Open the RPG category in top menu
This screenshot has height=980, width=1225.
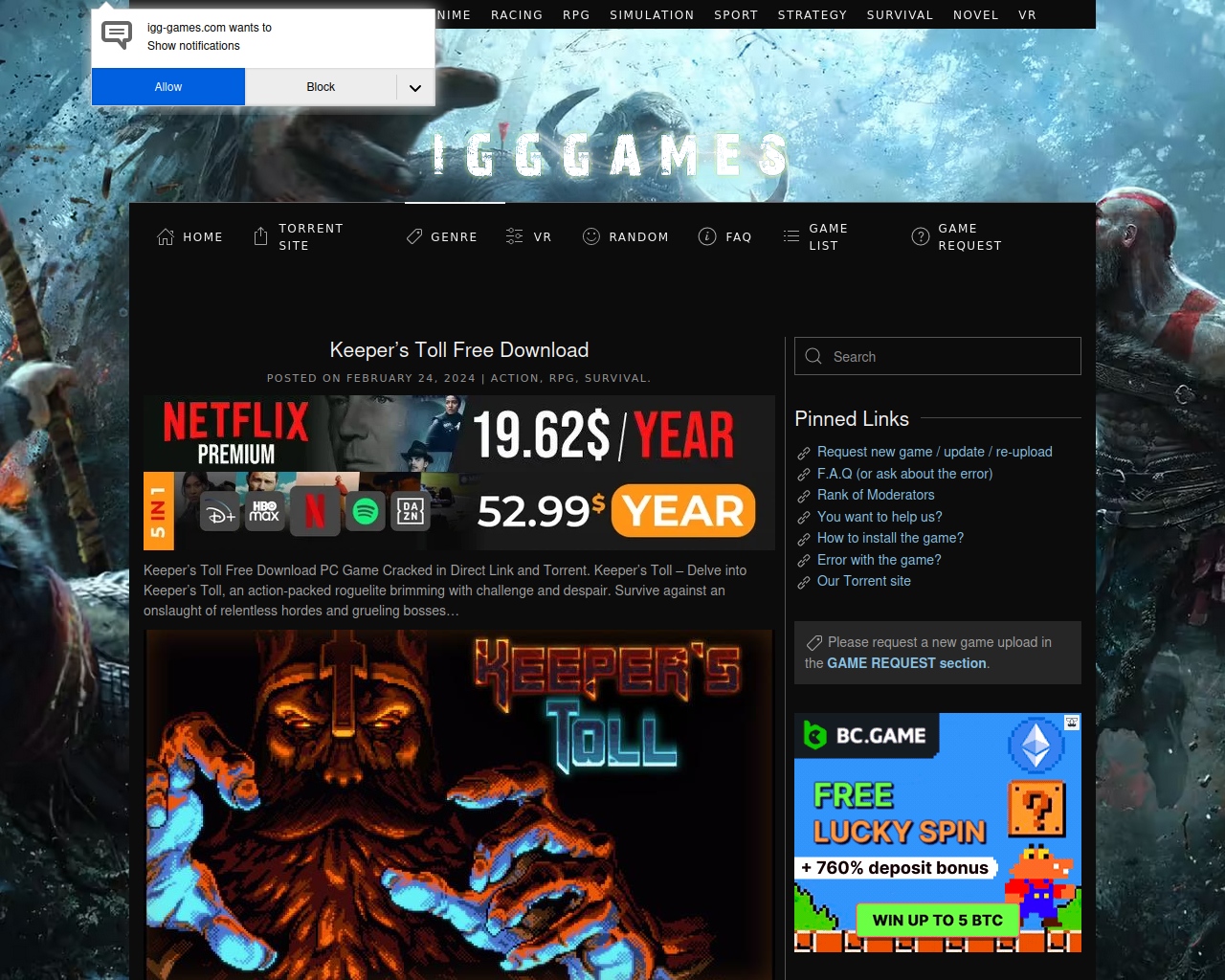coord(576,14)
